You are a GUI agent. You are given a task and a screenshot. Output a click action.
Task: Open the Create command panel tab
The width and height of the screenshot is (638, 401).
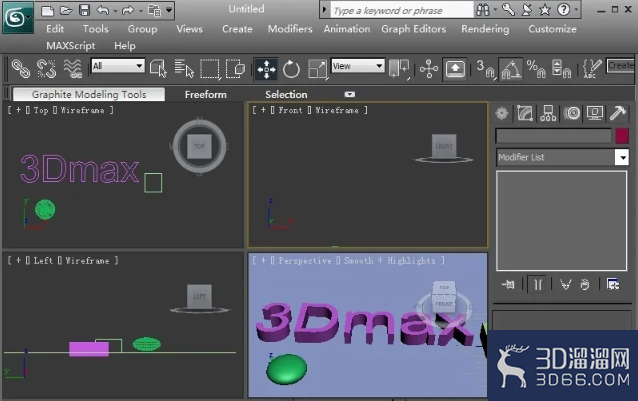[x=502, y=113]
